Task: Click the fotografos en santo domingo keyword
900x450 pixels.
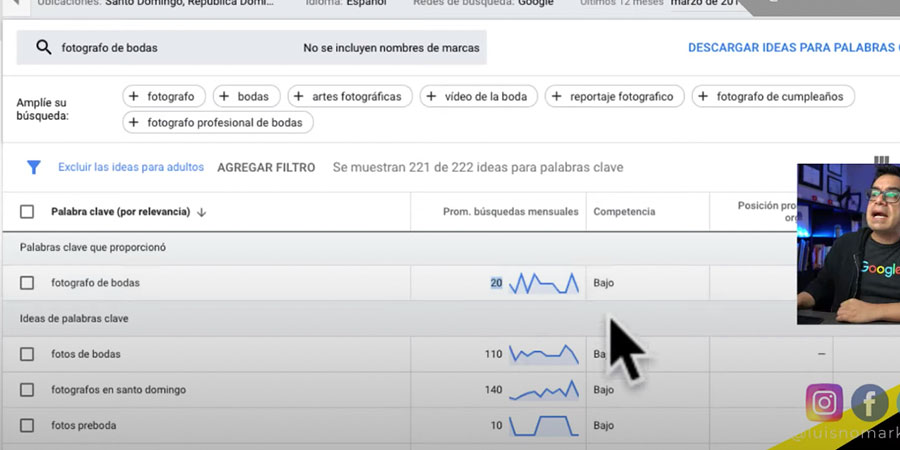Action: [118, 390]
